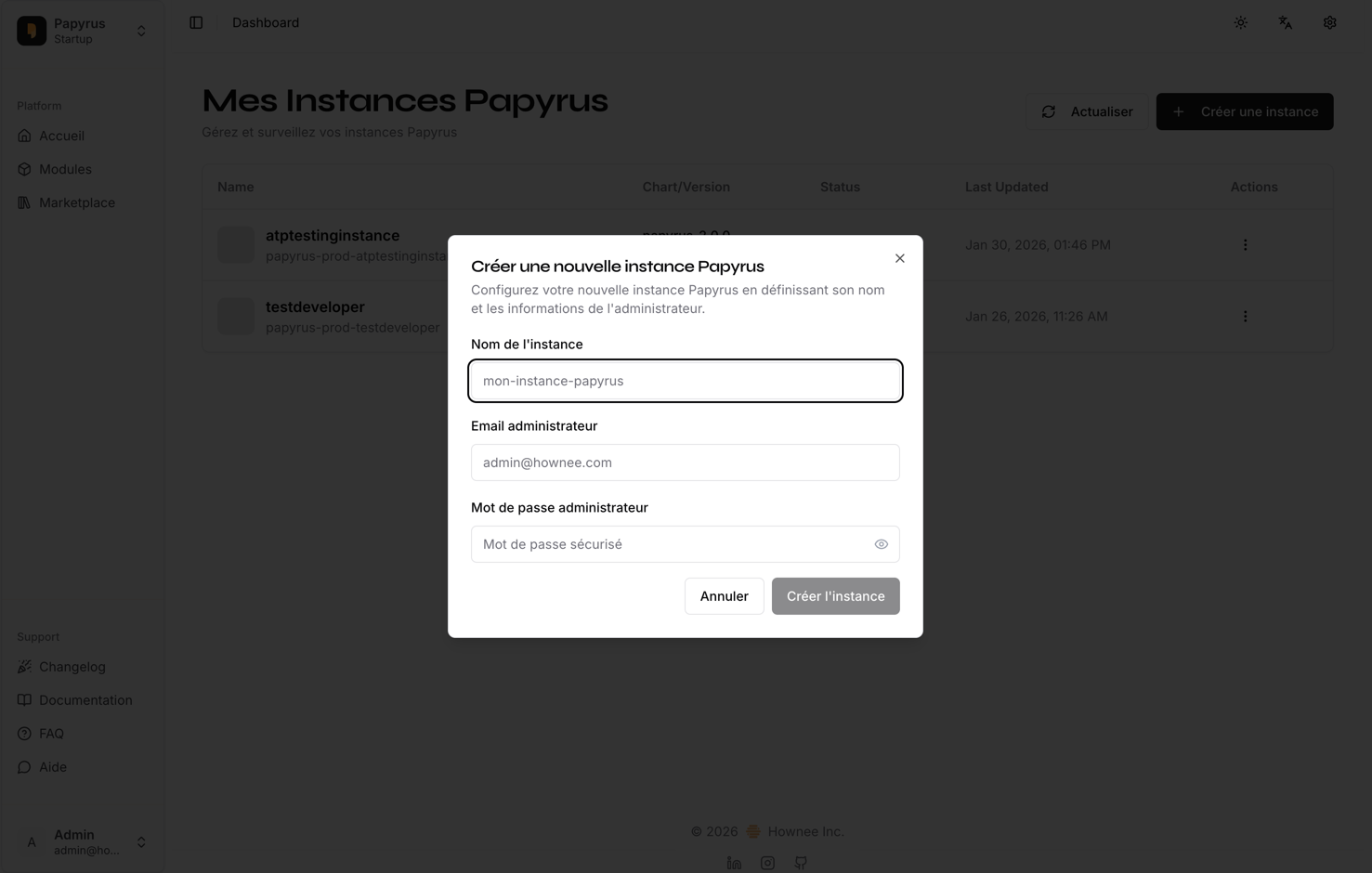Open Documentation via the book icon

[23, 699]
